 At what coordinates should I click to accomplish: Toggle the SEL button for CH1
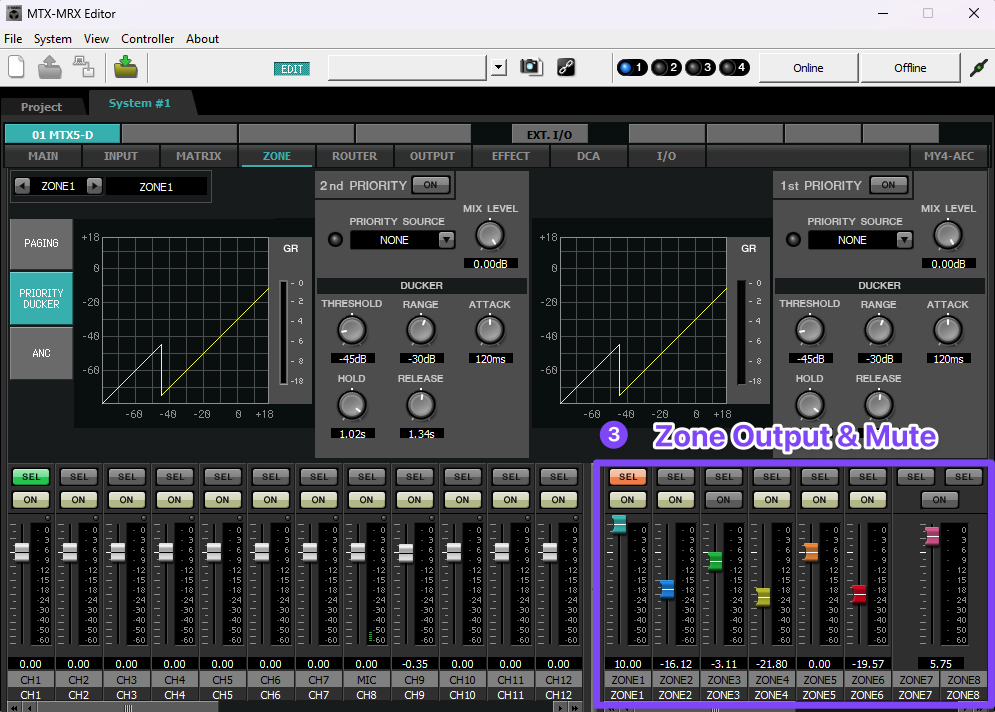pyautogui.click(x=30, y=477)
